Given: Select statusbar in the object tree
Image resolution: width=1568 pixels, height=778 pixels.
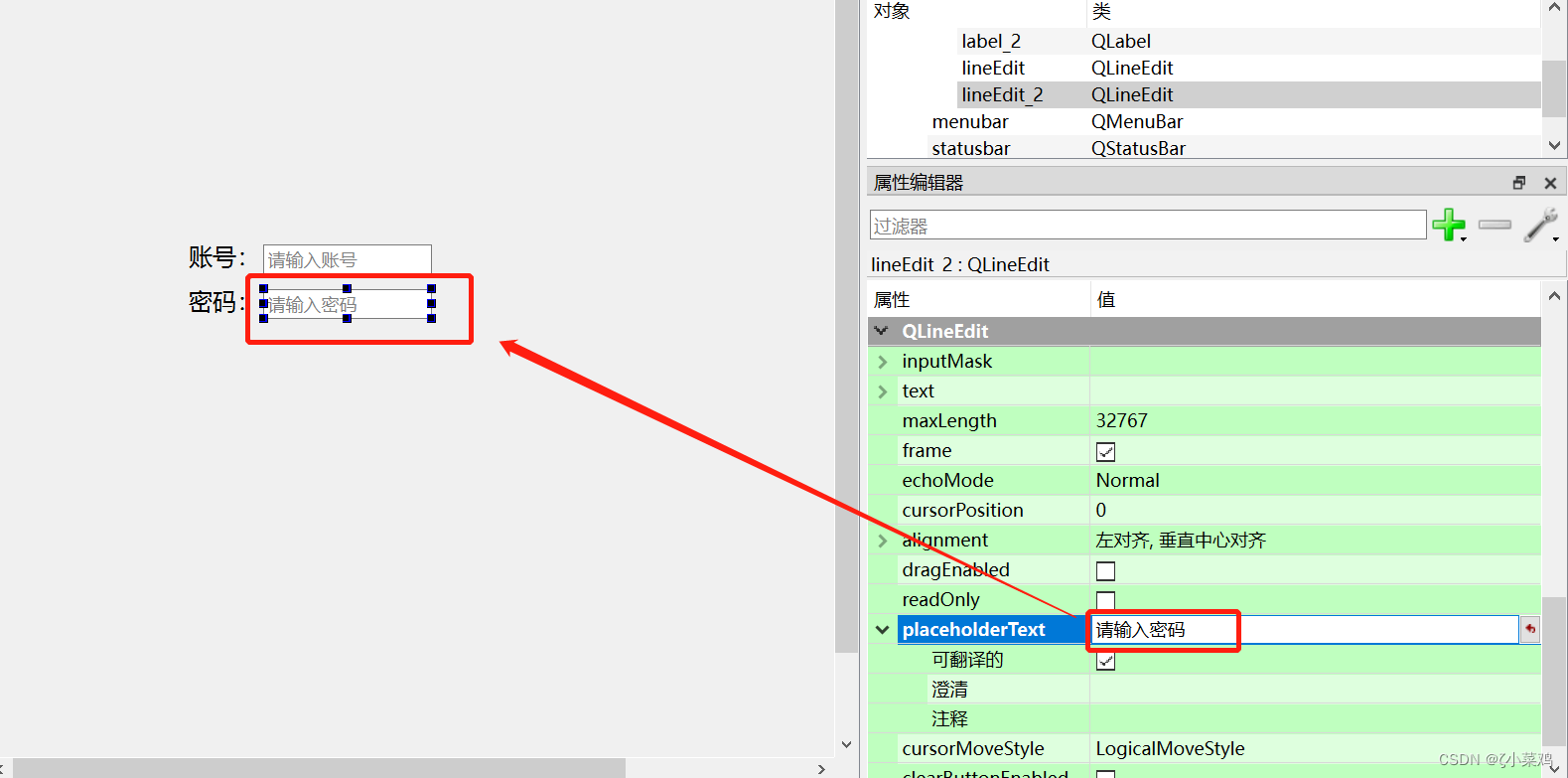Looking at the screenshot, I should 971,148.
